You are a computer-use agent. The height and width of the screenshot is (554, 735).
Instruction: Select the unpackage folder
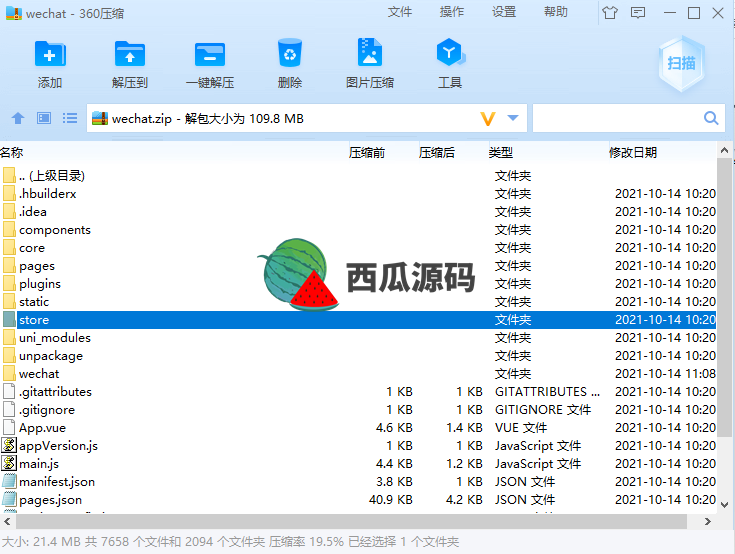pyautogui.click(x=358, y=356)
